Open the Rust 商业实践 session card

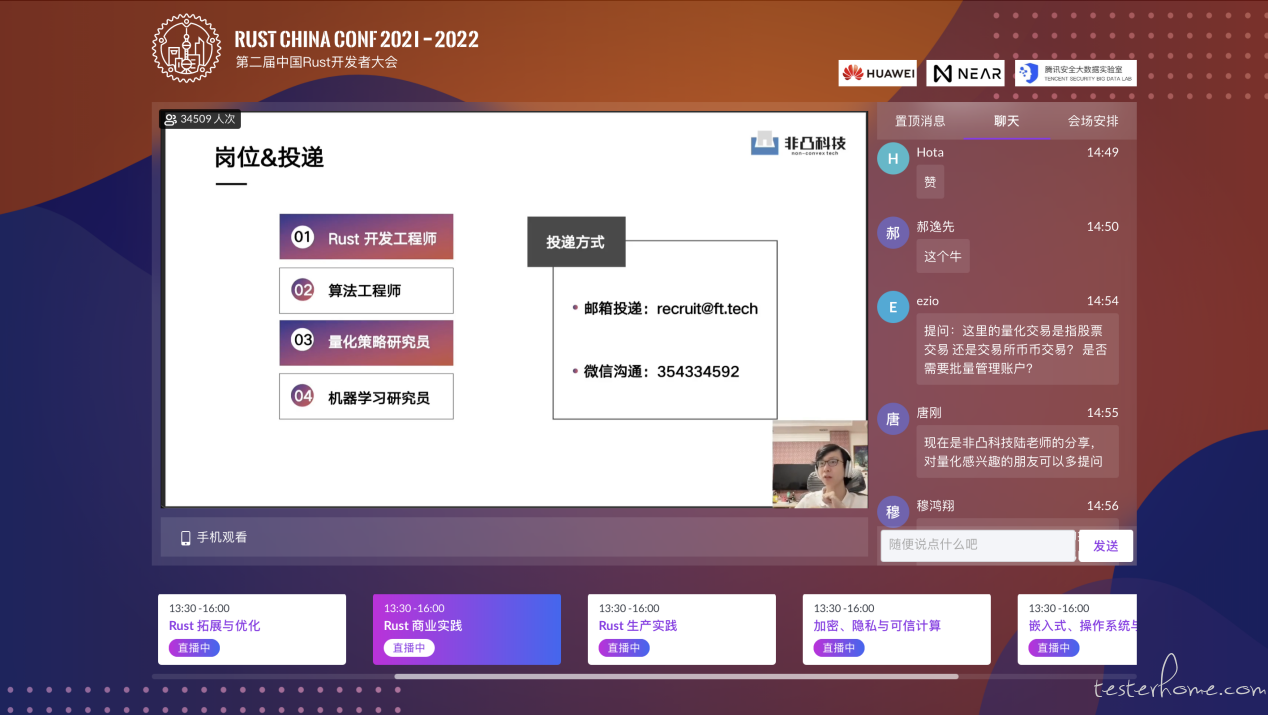coord(467,629)
